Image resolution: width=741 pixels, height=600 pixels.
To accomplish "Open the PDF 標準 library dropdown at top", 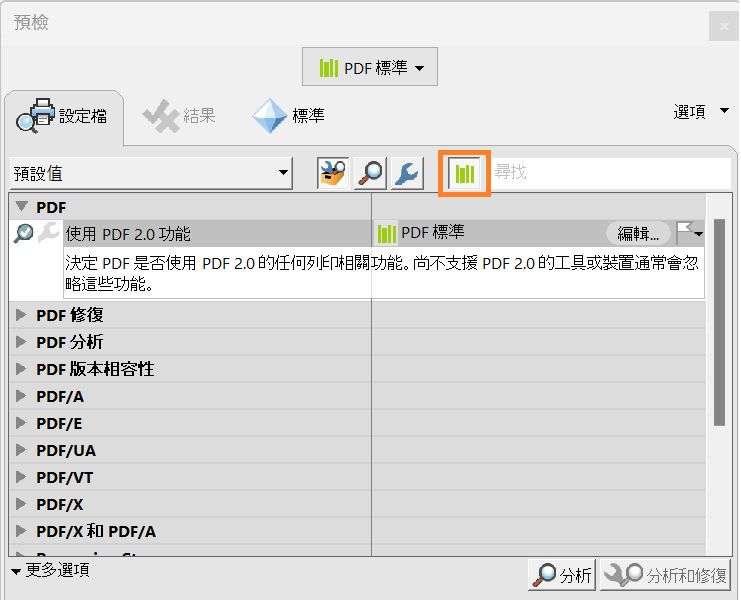I will pos(370,67).
